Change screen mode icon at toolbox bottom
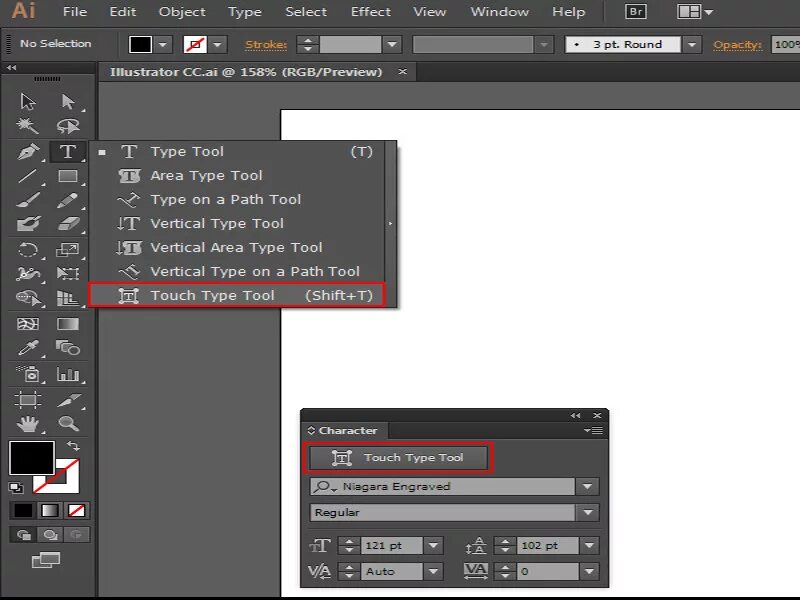 click(x=46, y=560)
